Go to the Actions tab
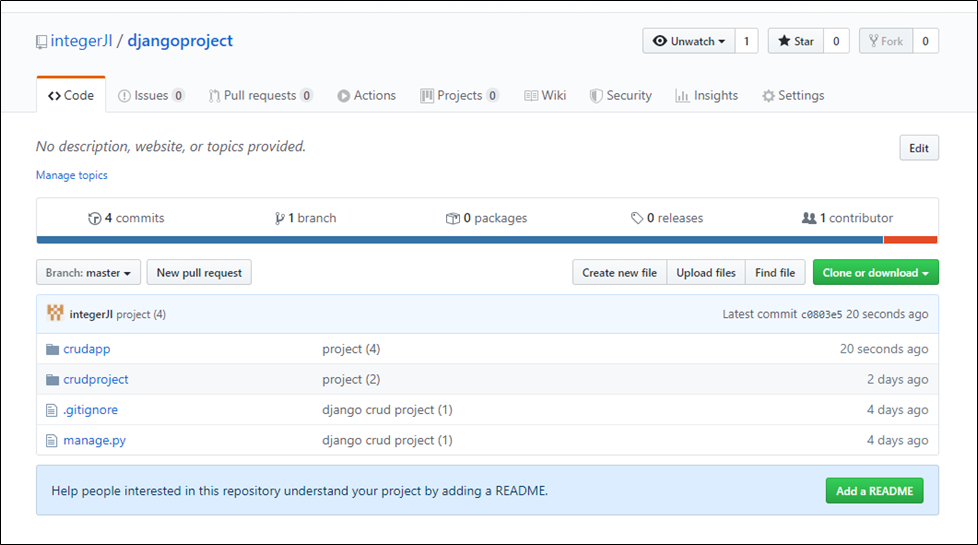This screenshot has height=545, width=978. coord(367,95)
